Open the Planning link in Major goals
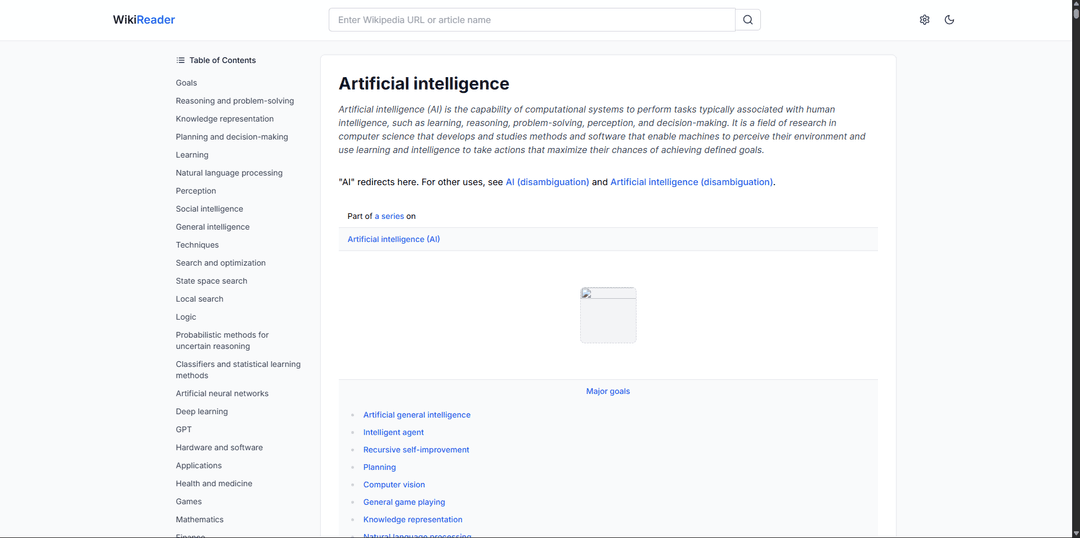 (x=380, y=467)
